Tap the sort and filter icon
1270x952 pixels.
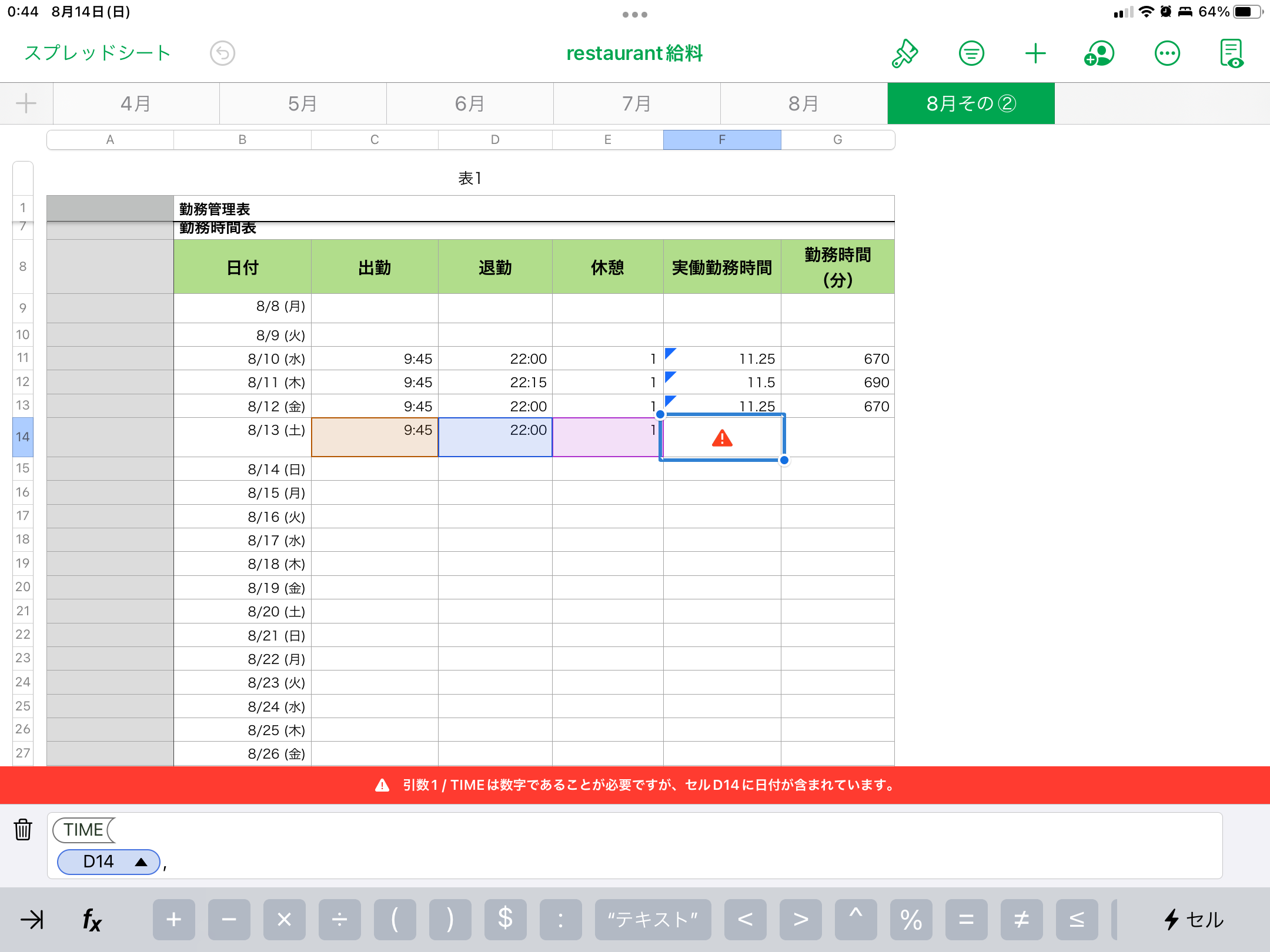pyautogui.click(x=971, y=53)
